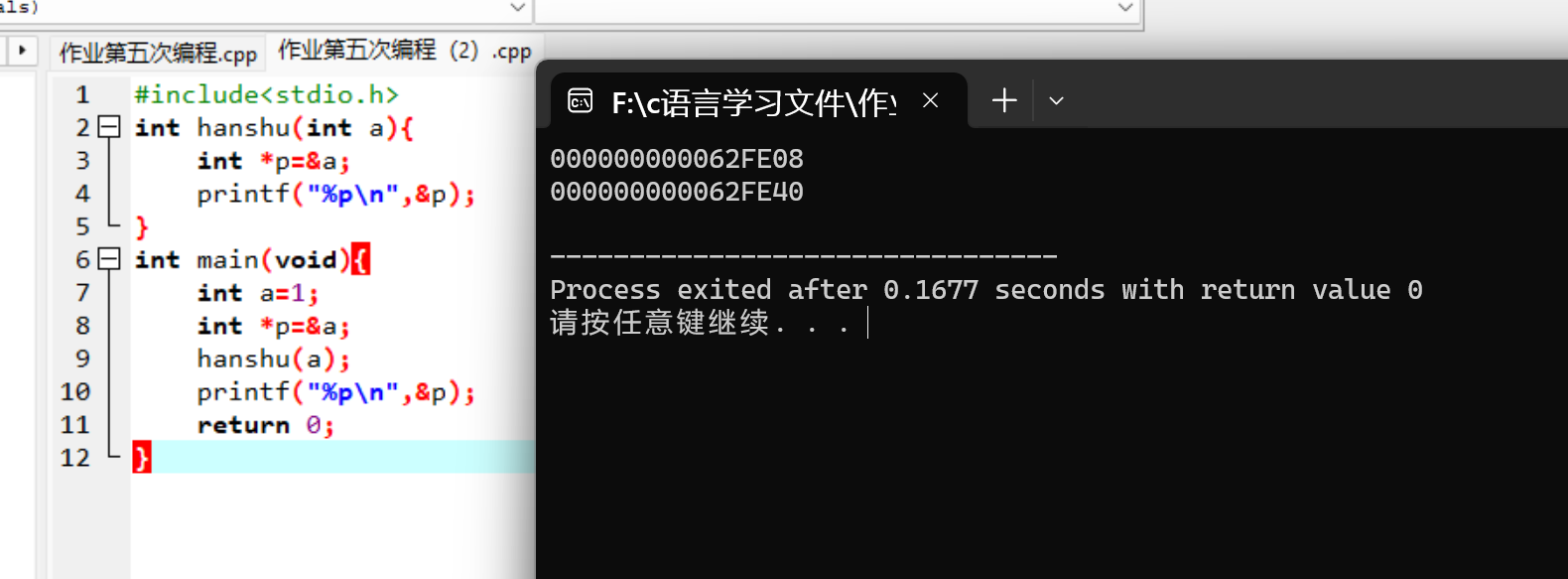Expand the terminal profile dropdown chevron
Image resolution: width=1568 pixels, height=579 pixels.
tap(1056, 100)
